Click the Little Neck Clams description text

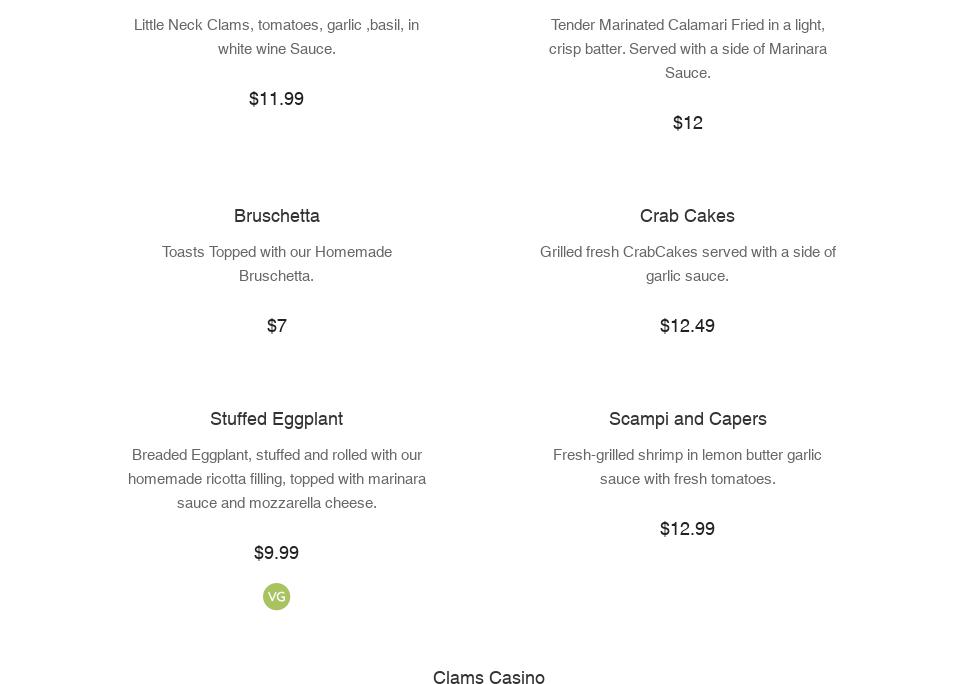(276, 37)
